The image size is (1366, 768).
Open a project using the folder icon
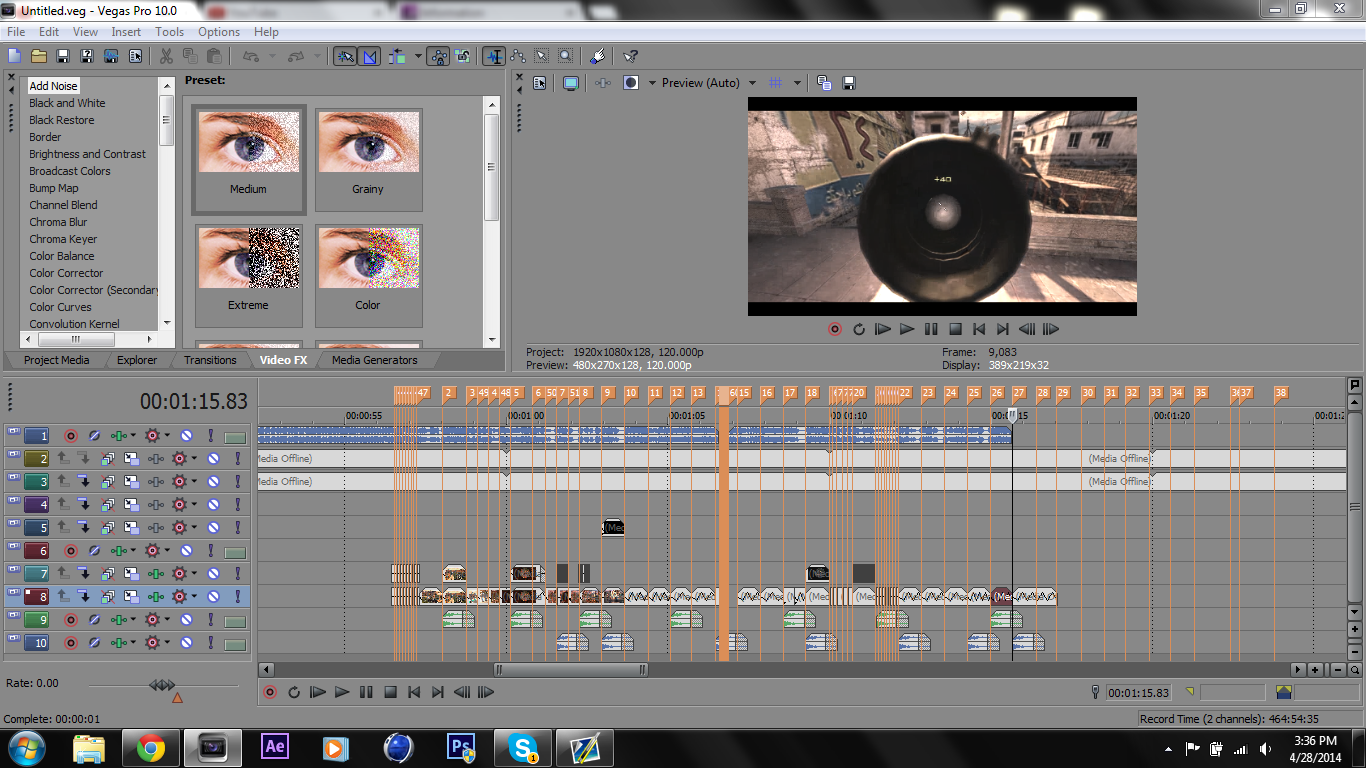(39, 56)
